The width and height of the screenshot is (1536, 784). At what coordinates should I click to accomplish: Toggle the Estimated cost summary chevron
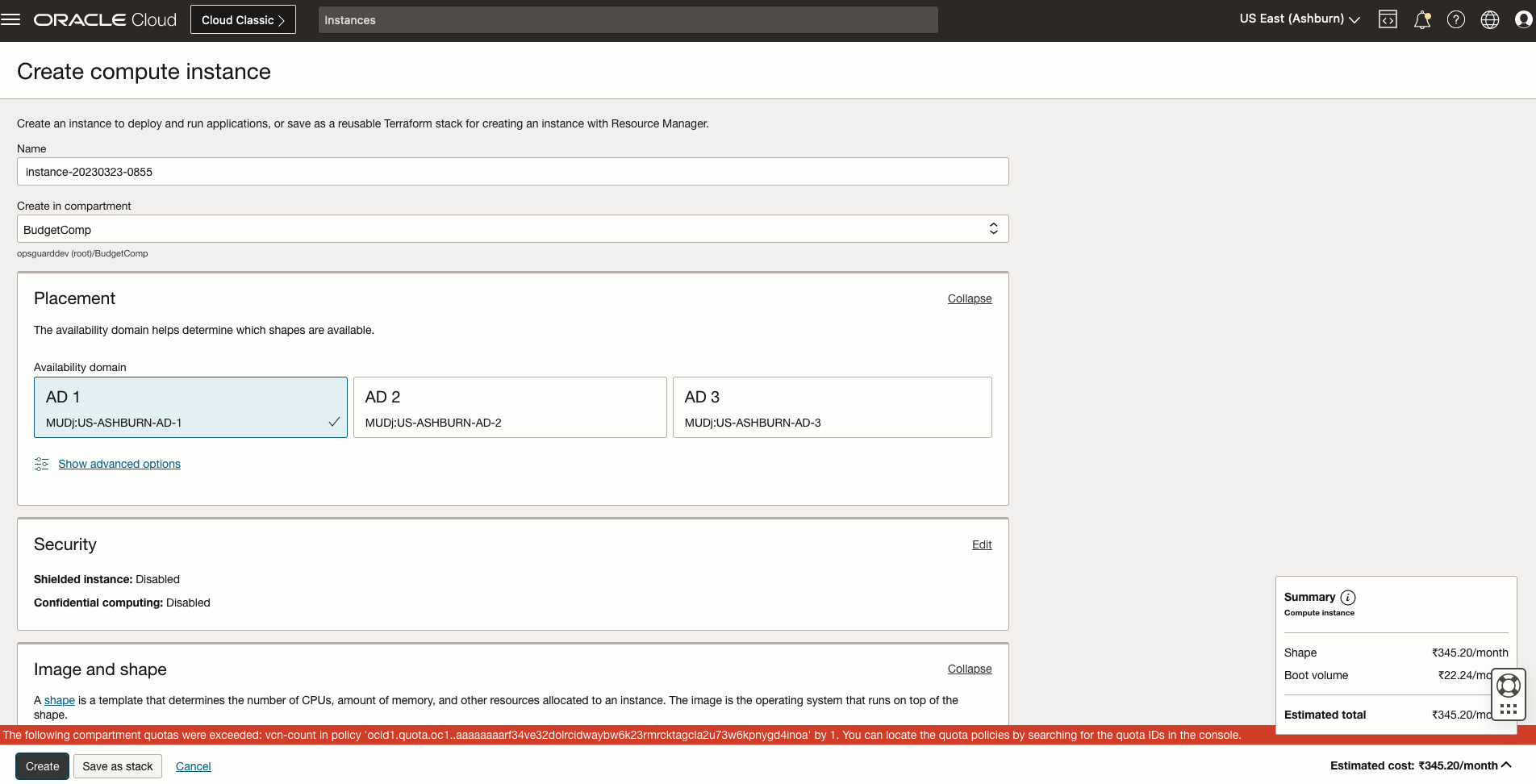tap(1506, 765)
